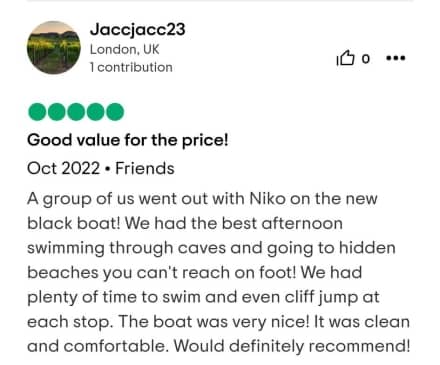Click the sentence The boat was very nice!
Image resolution: width=440 pixels, height=365 pixels.
coord(214,322)
